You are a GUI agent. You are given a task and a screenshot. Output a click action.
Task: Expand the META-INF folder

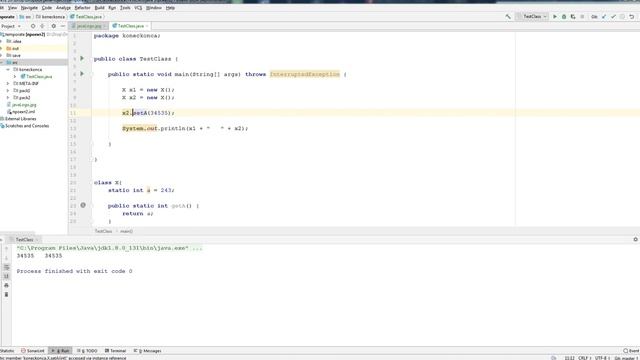pyautogui.click(x=8, y=84)
